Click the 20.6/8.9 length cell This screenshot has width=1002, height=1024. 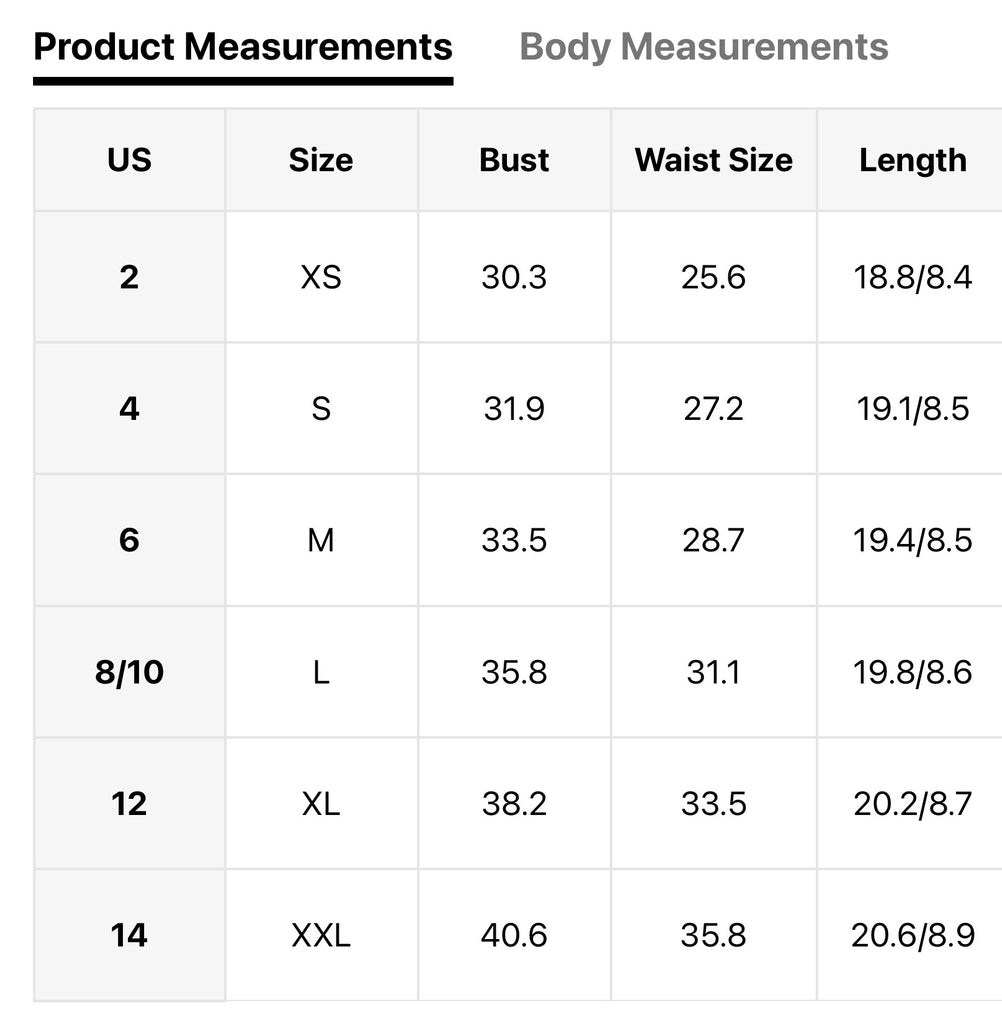(x=912, y=935)
